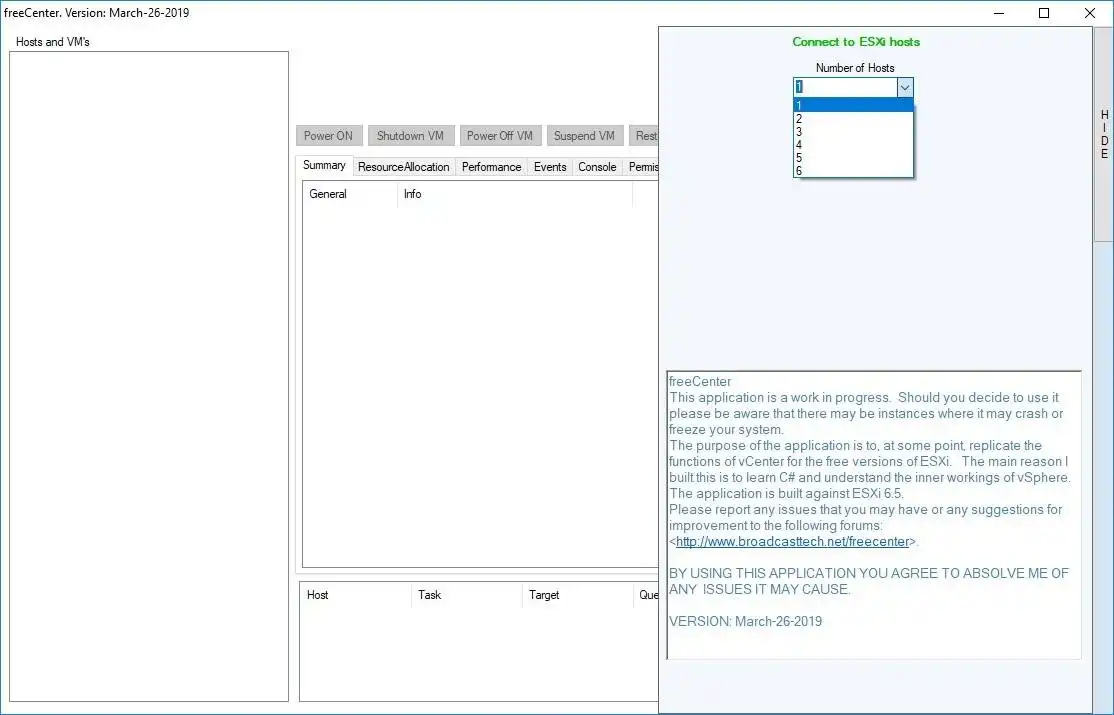Click the Power Off VM button

(500, 136)
